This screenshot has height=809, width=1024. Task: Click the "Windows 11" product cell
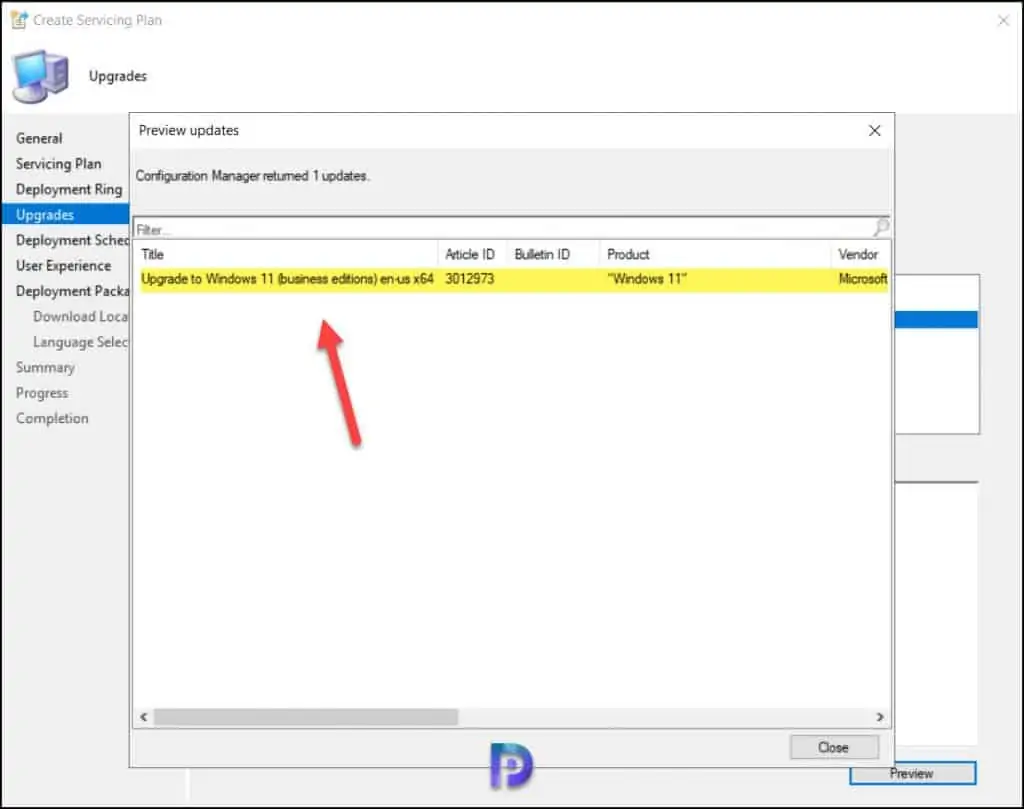pyautogui.click(x=647, y=279)
